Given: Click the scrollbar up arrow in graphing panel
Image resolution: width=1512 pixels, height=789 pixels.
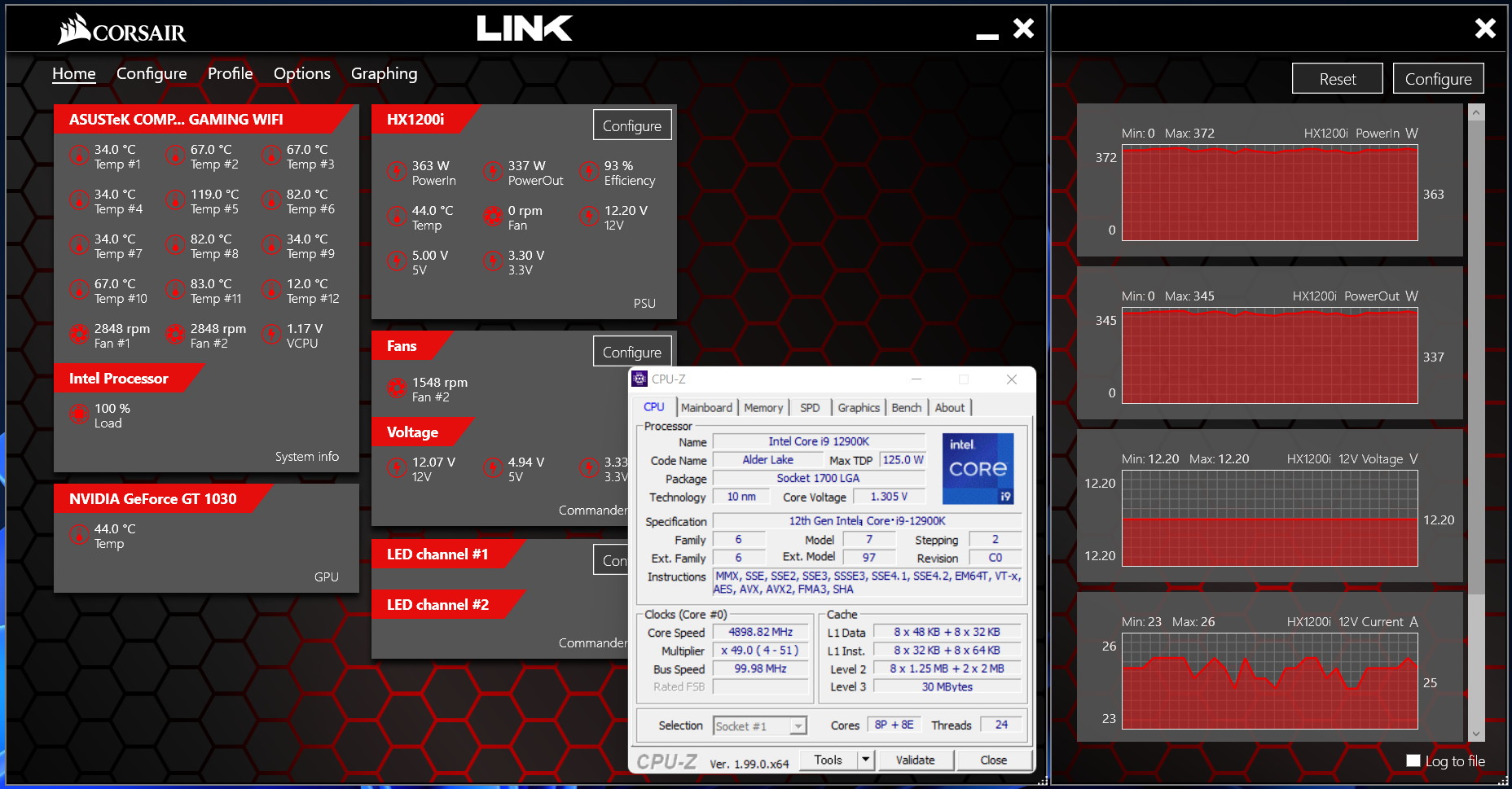Looking at the screenshot, I should [1476, 113].
